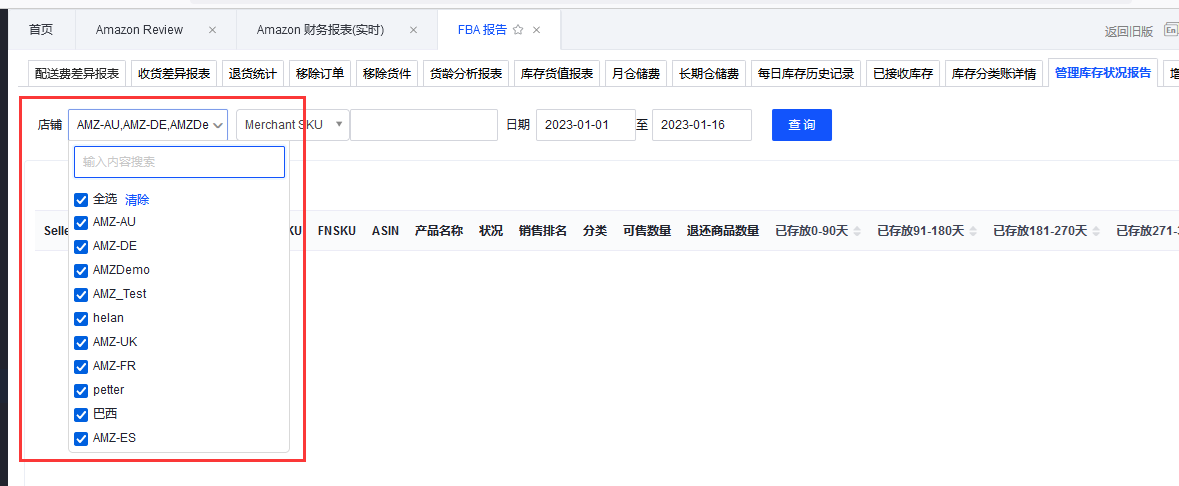Click the blue 查询 button
Screen dimensions: 1179x486
pyautogui.click(x=802, y=125)
